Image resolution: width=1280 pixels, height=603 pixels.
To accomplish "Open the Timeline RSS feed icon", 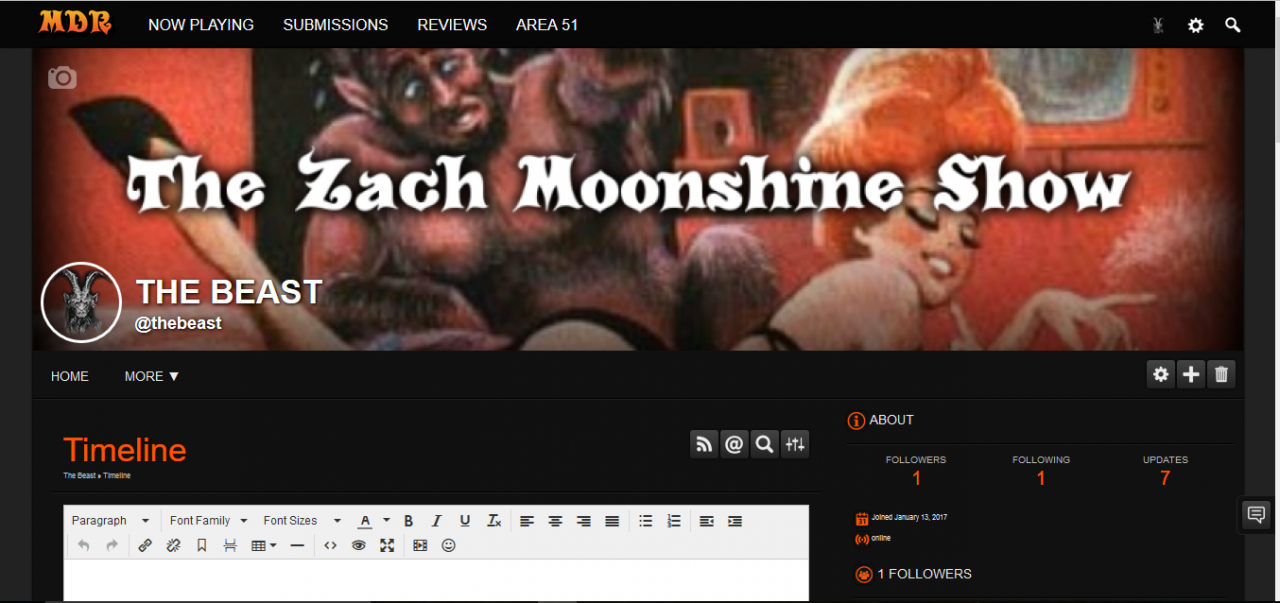I will [704, 444].
